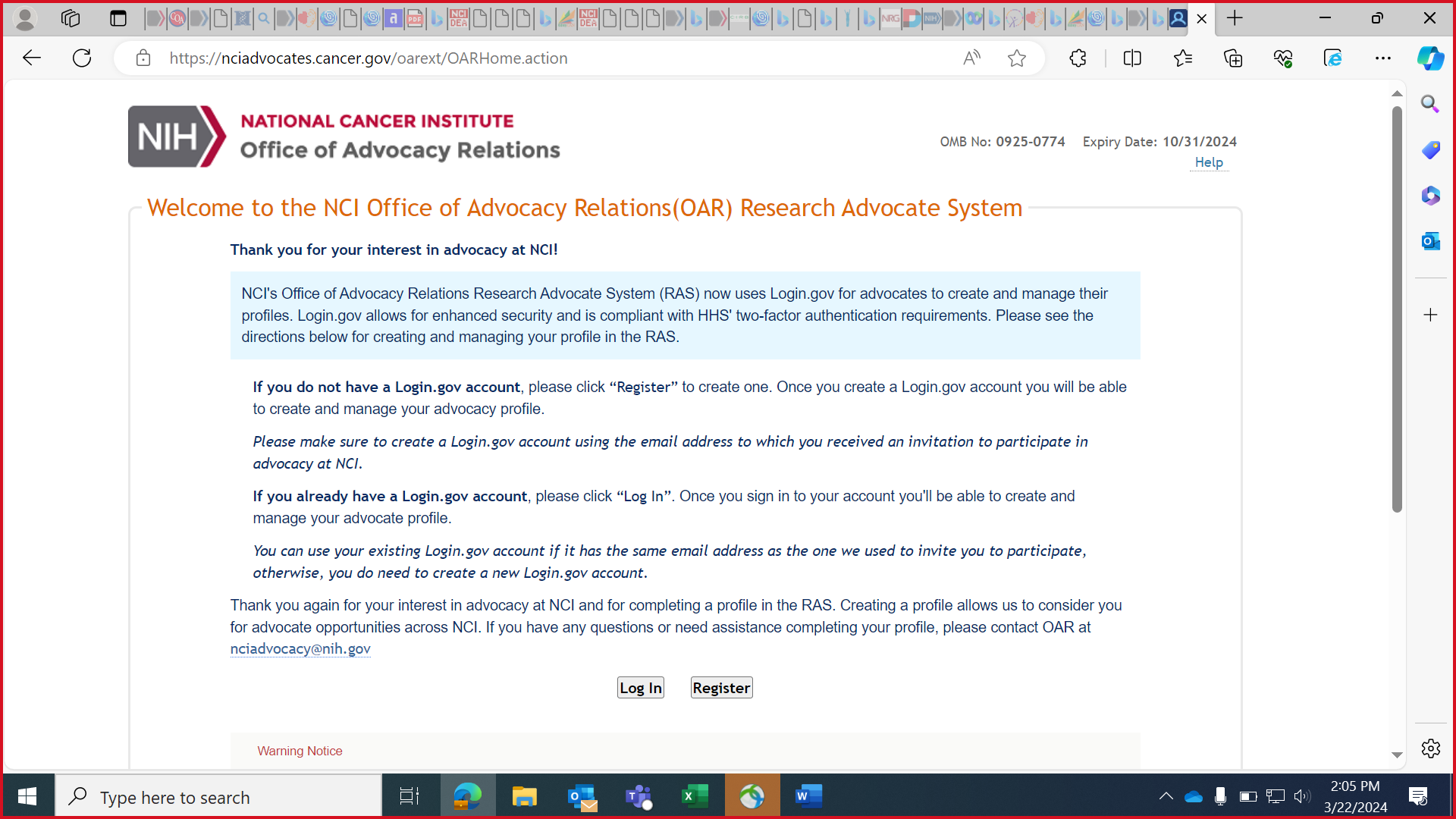Open sidebar settings gear
Screen dimensions: 1456x819
coord(1430,748)
